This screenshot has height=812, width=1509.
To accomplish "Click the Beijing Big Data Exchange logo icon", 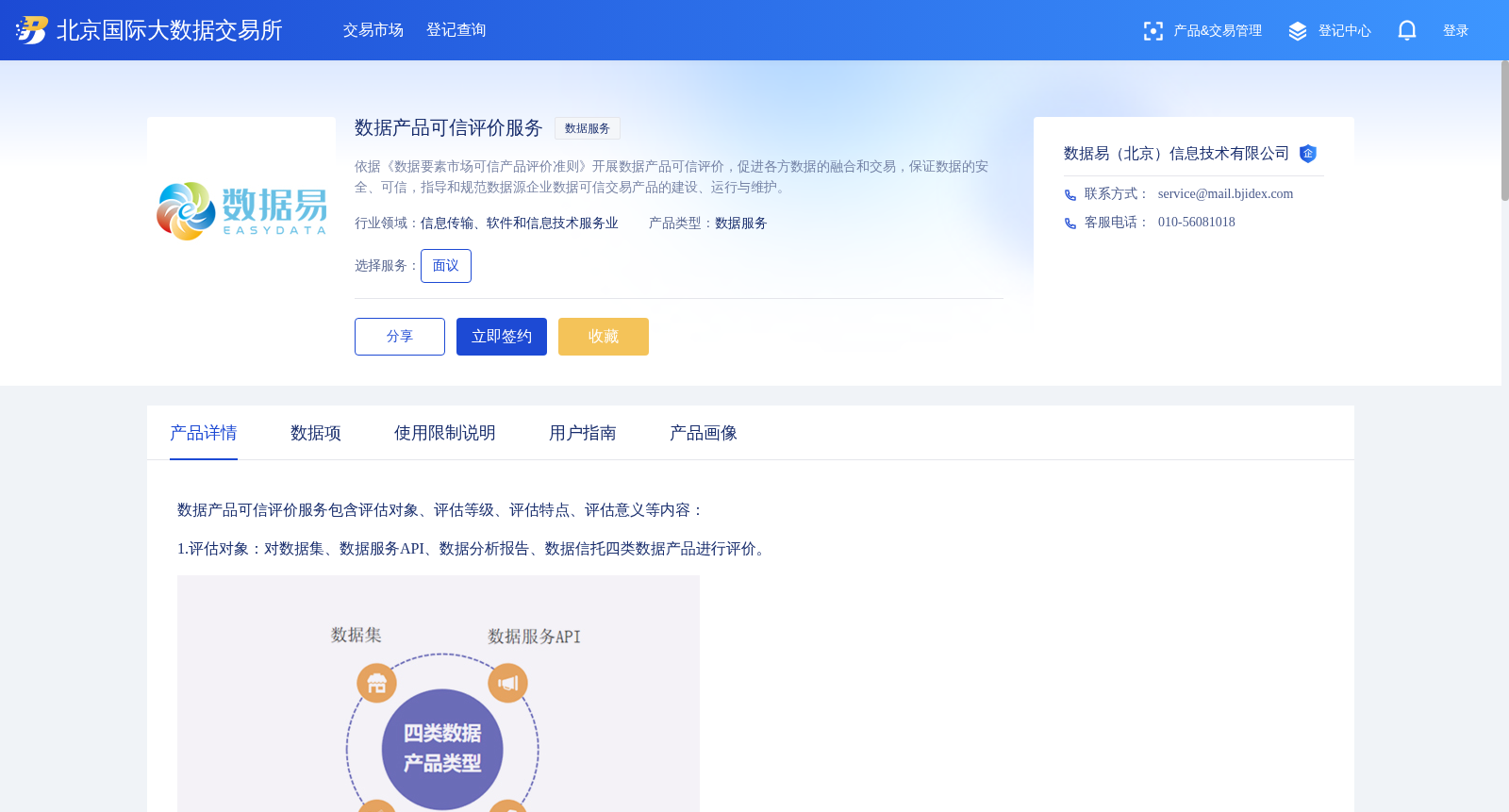I will click(x=31, y=30).
